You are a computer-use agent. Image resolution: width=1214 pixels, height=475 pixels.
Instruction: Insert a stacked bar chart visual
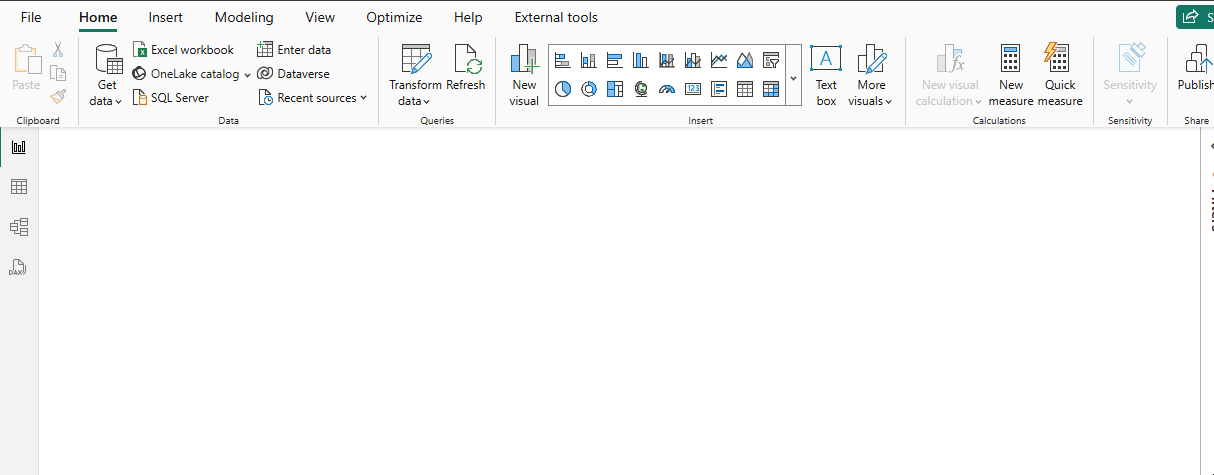pos(562,60)
